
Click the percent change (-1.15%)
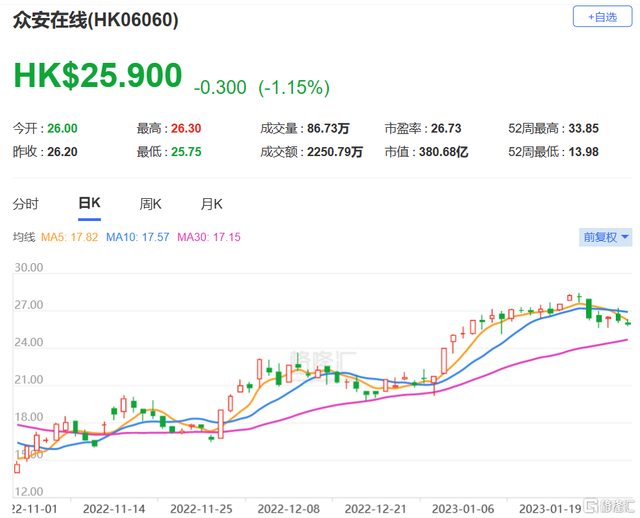(x=294, y=87)
